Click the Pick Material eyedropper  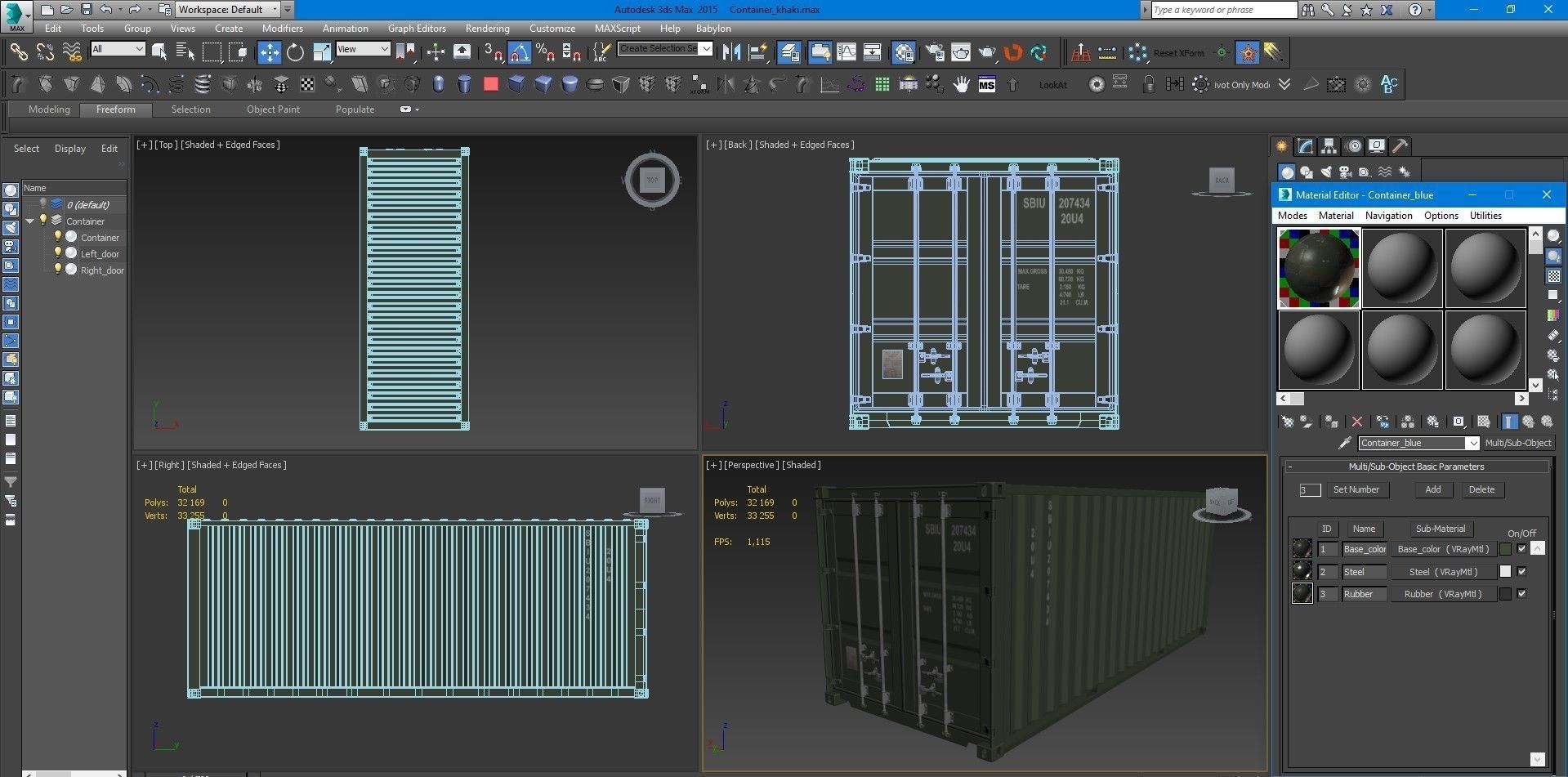(x=1344, y=443)
